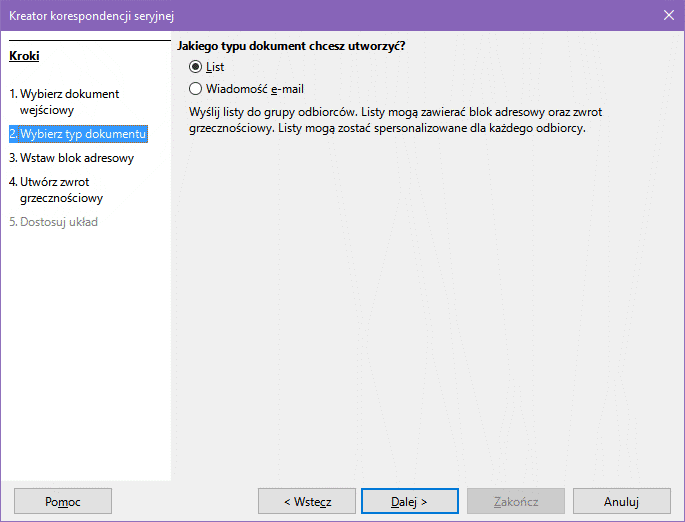Viewport: 685px width, 522px height.
Task: Jump to step 3 Wstaw blok adresowy
Action: click(x=71, y=158)
